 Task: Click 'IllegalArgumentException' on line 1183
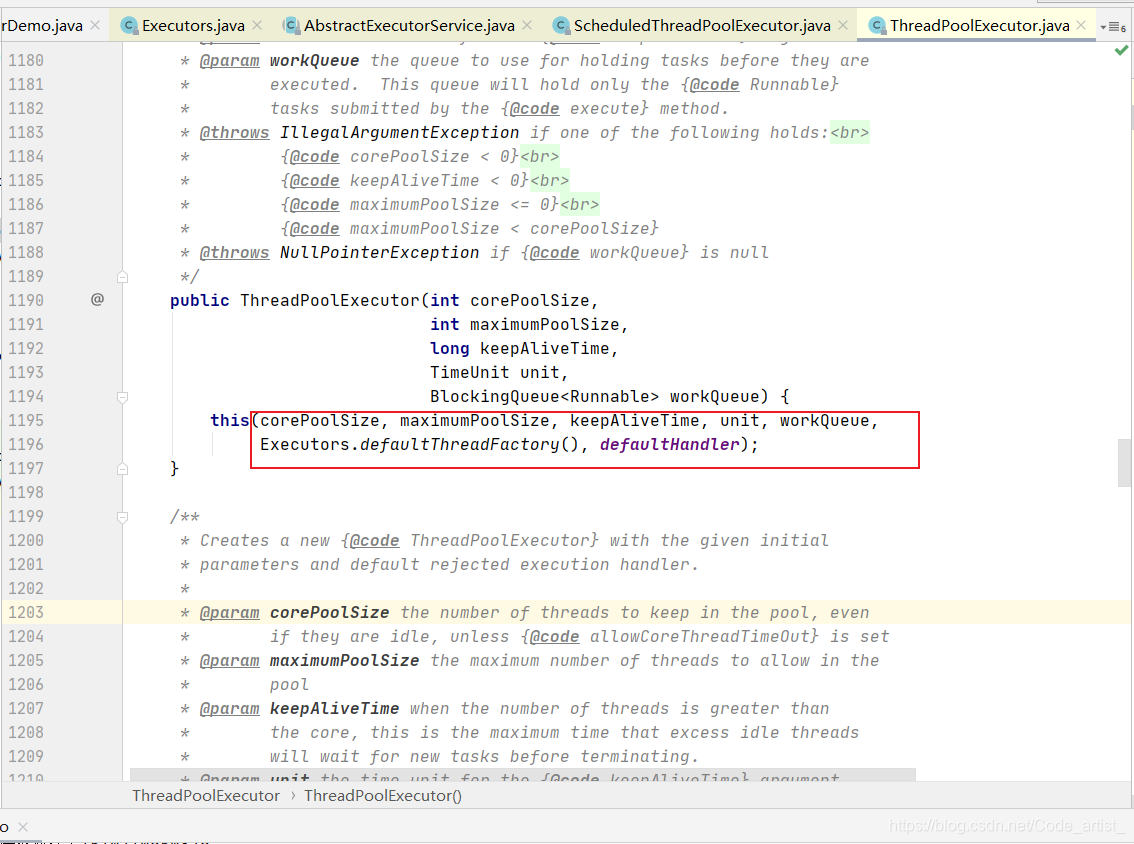click(x=399, y=132)
